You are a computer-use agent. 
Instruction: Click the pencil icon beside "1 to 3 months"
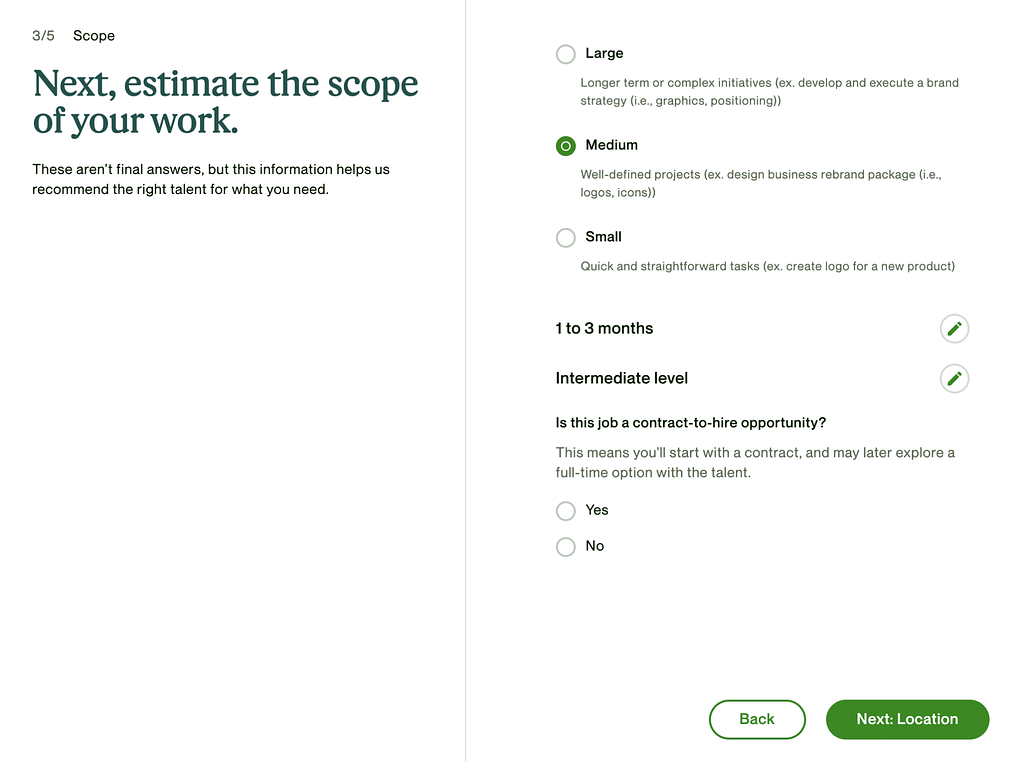[x=954, y=328]
